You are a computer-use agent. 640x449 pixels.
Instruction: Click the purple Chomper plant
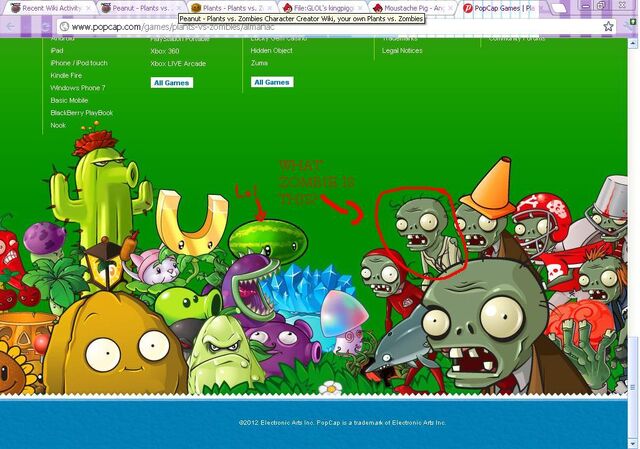point(250,288)
